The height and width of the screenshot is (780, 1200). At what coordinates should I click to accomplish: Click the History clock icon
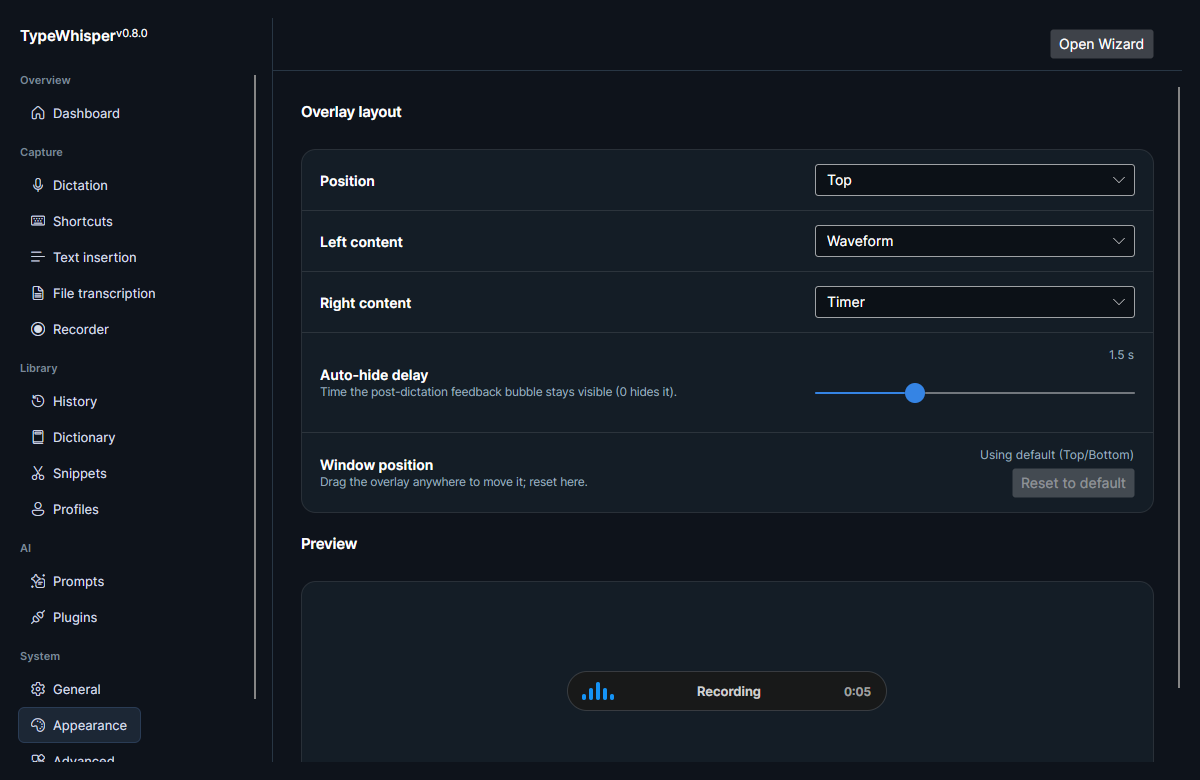click(x=38, y=401)
